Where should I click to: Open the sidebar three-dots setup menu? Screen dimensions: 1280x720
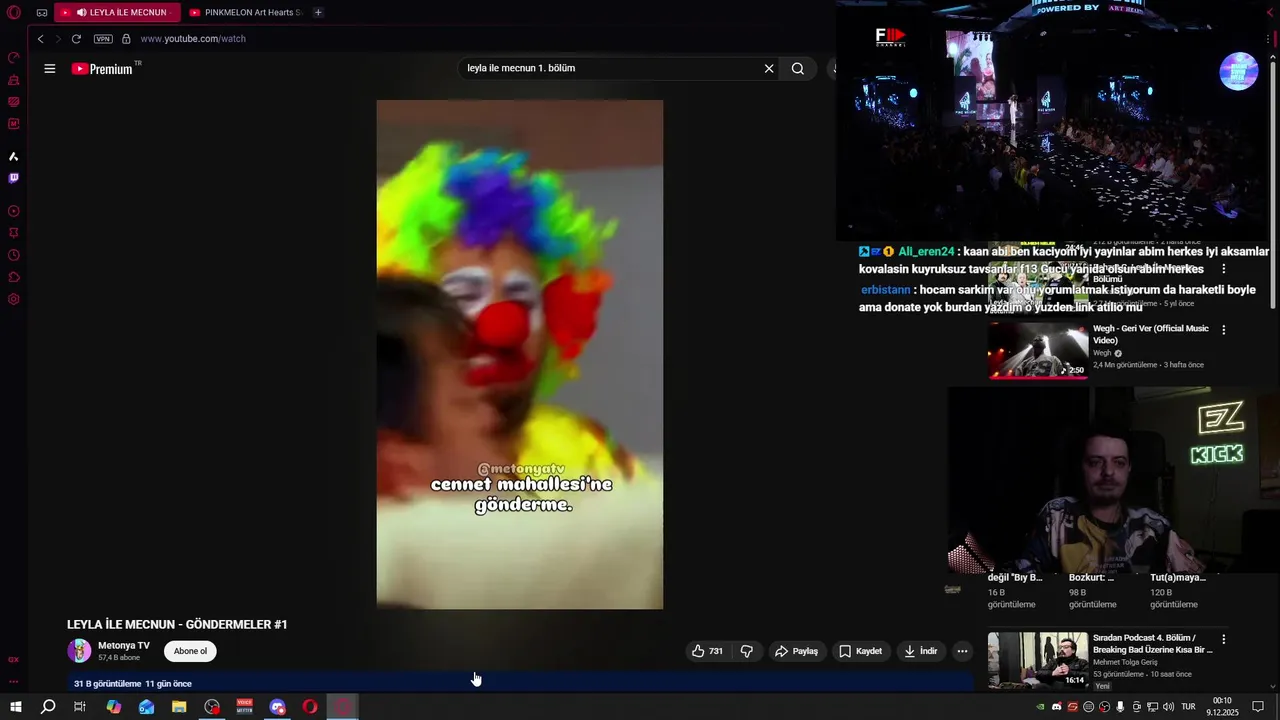pyautogui.click(x=14, y=682)
